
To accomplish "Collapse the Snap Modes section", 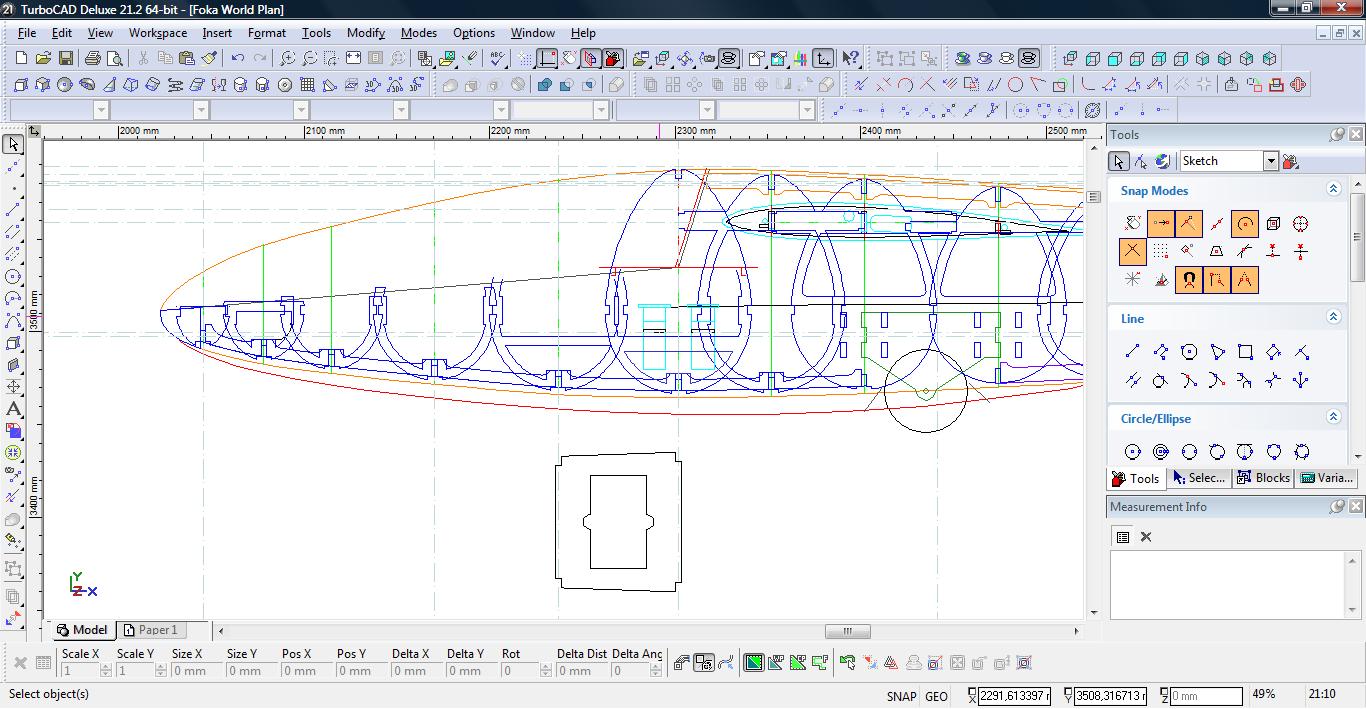I will [1333, 189].
